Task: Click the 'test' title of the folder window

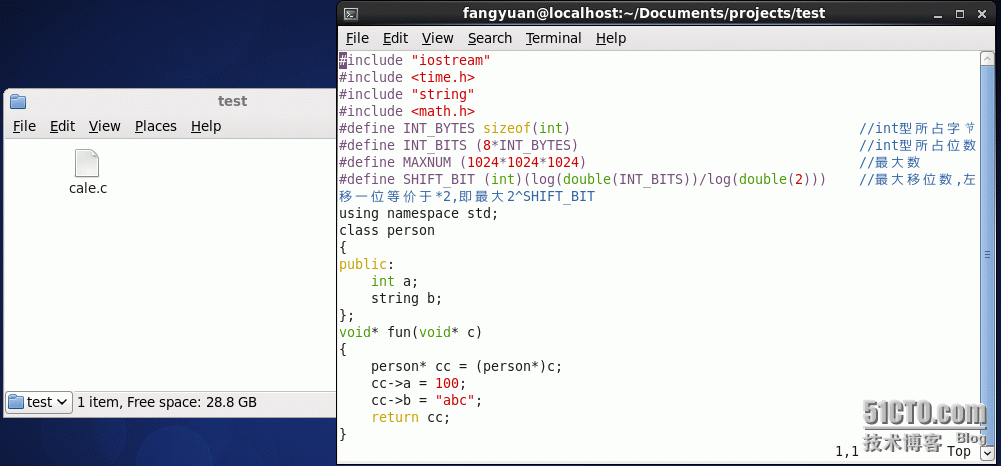Action: tap(232, 101)
